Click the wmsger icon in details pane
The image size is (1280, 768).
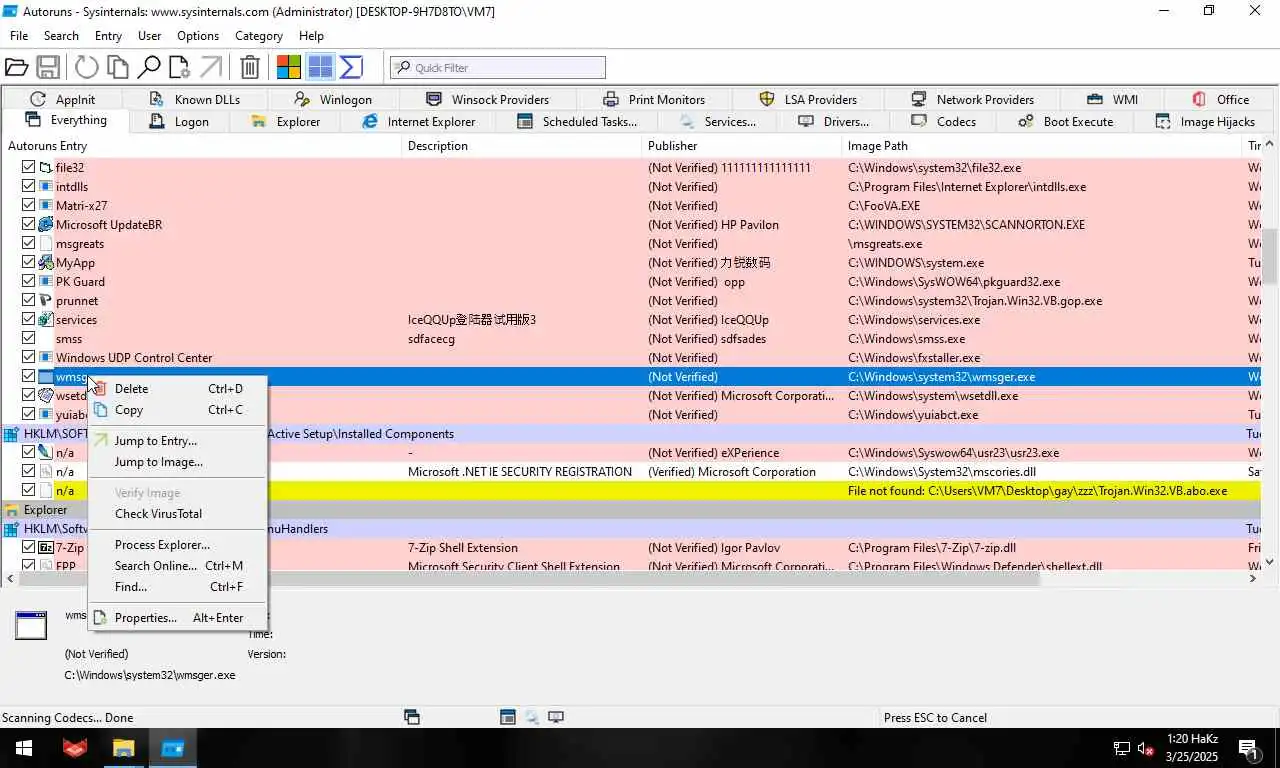coord(31,625)
